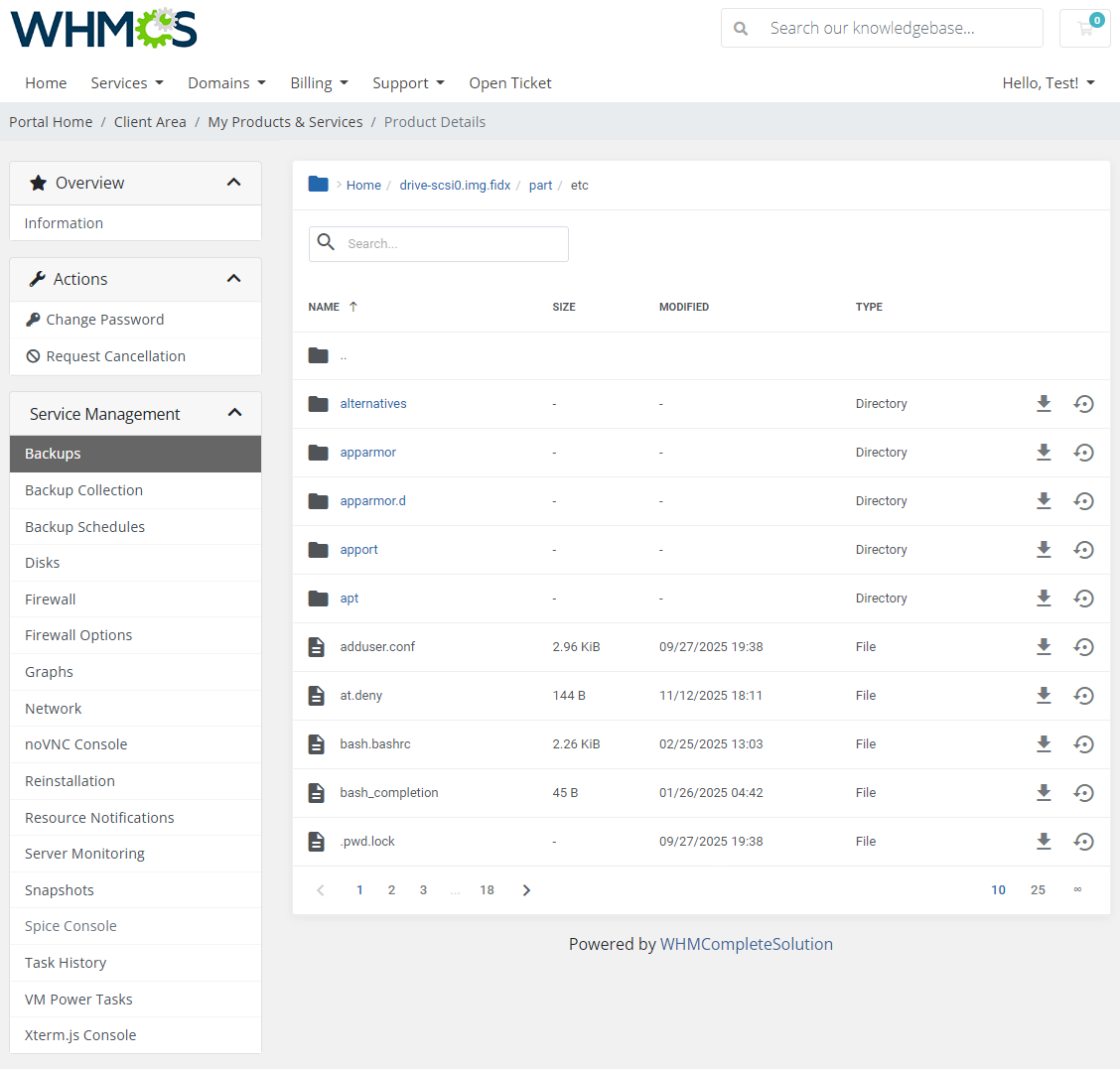Click the file manager search field

(438, 243)
